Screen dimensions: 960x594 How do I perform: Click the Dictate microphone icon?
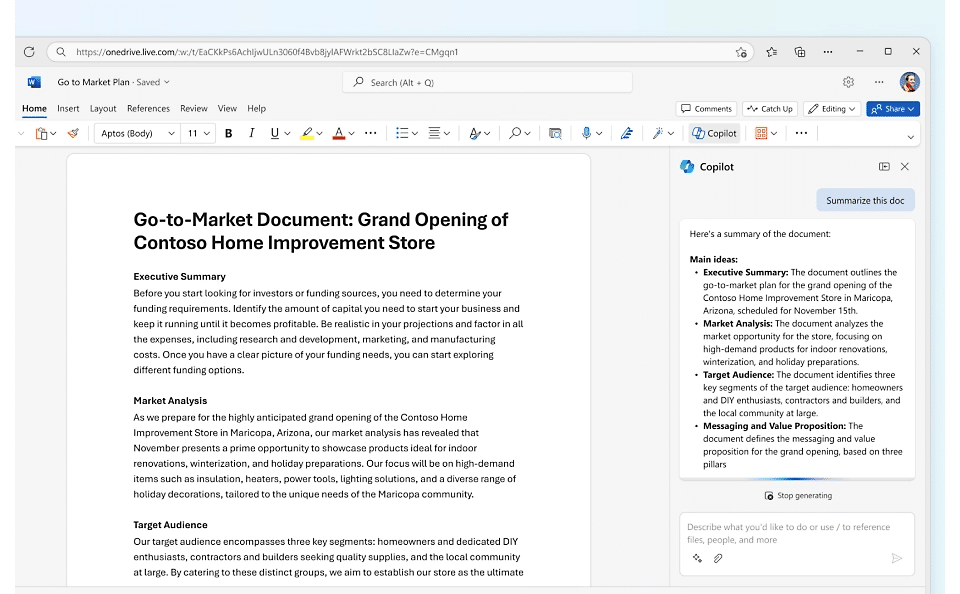click(587, 133)
